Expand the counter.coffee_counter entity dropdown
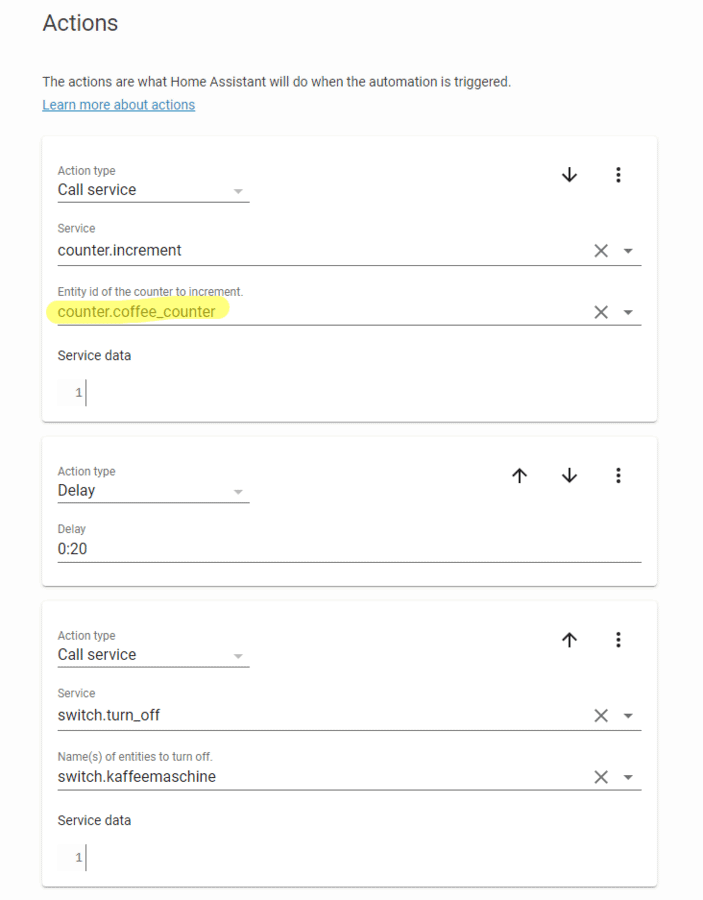This screenshot has width=703, height=900. [628, 312]
